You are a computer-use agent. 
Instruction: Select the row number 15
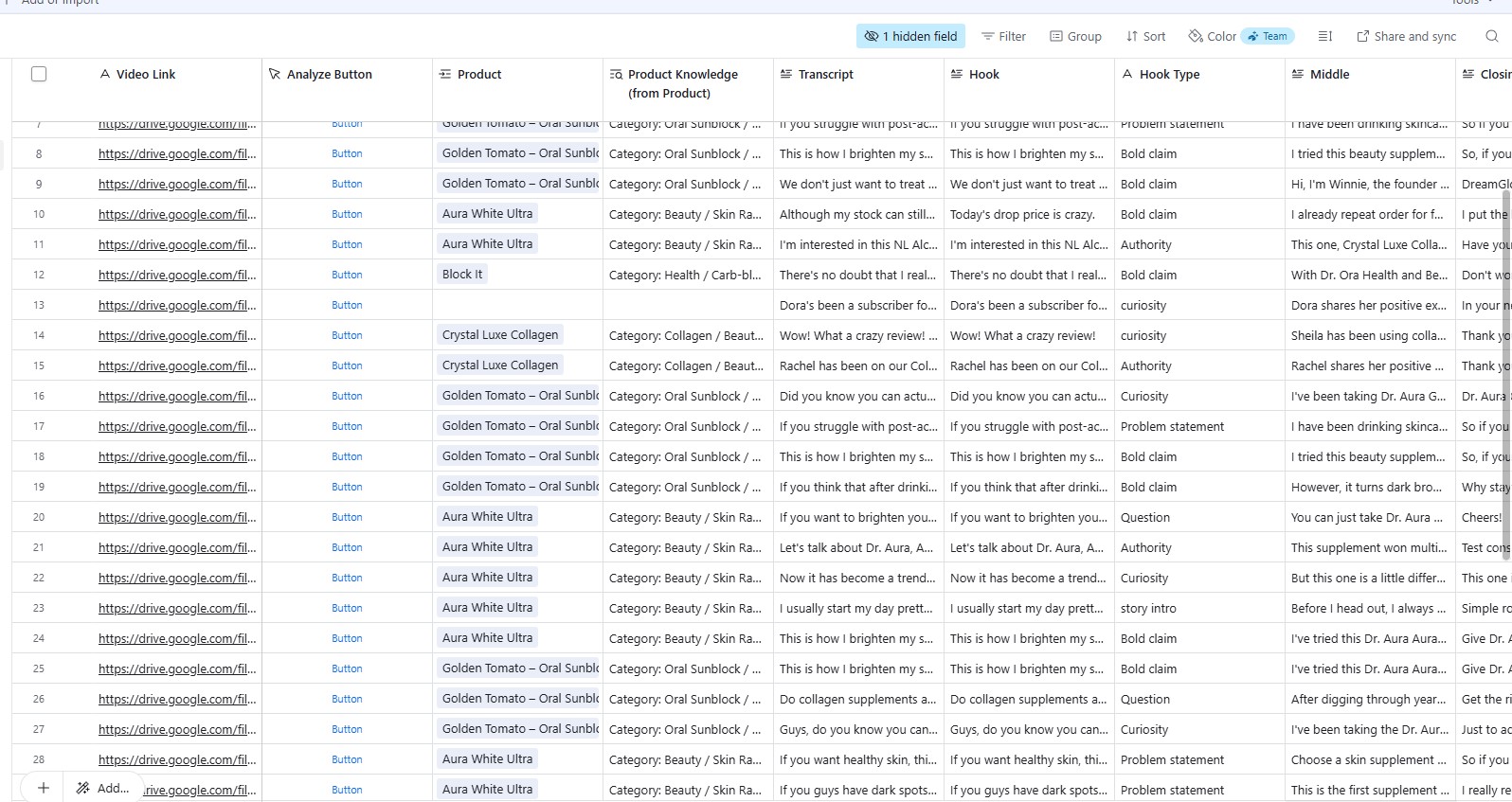tap(39, 365)
